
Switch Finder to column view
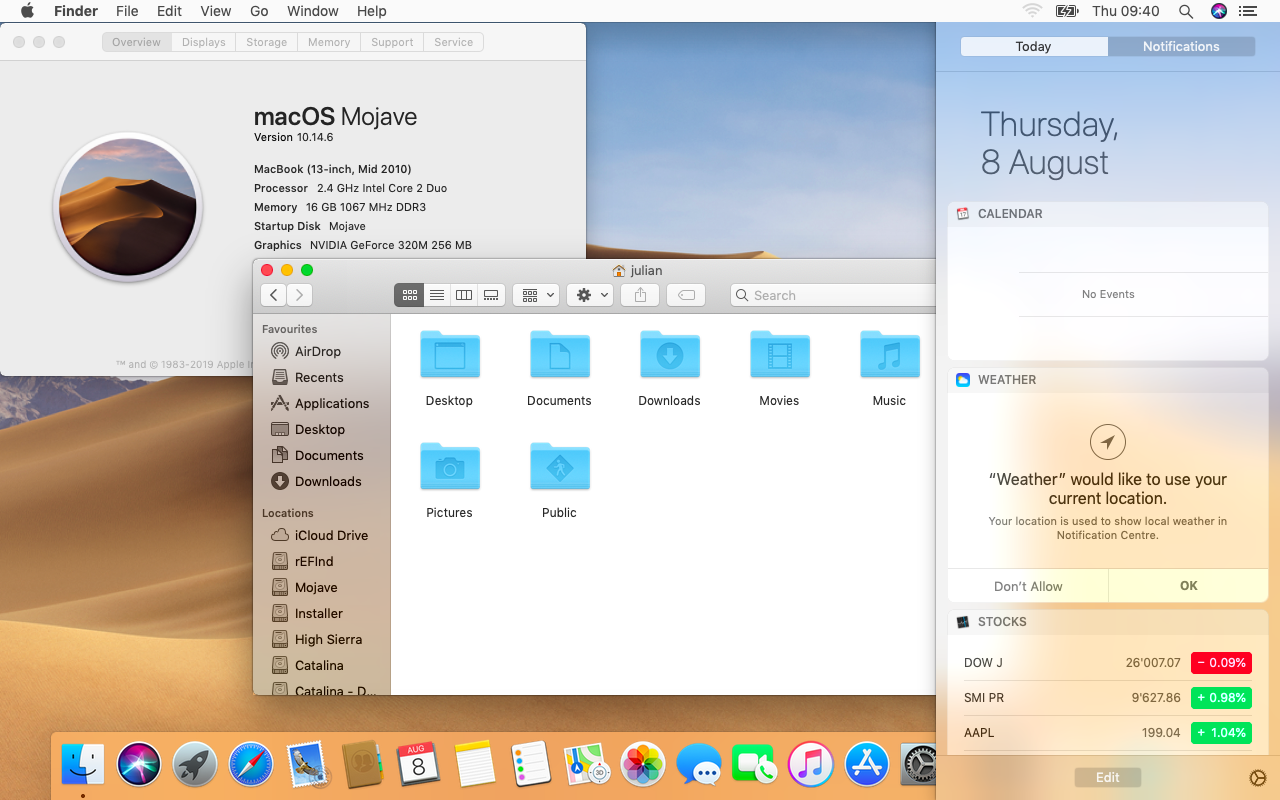(464, 295)
